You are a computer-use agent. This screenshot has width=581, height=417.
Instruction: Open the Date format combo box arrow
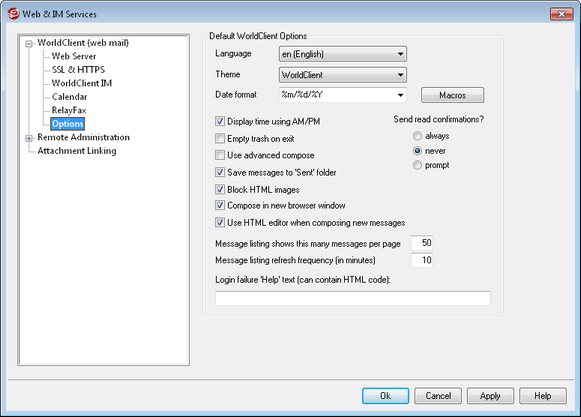[400, 95]
